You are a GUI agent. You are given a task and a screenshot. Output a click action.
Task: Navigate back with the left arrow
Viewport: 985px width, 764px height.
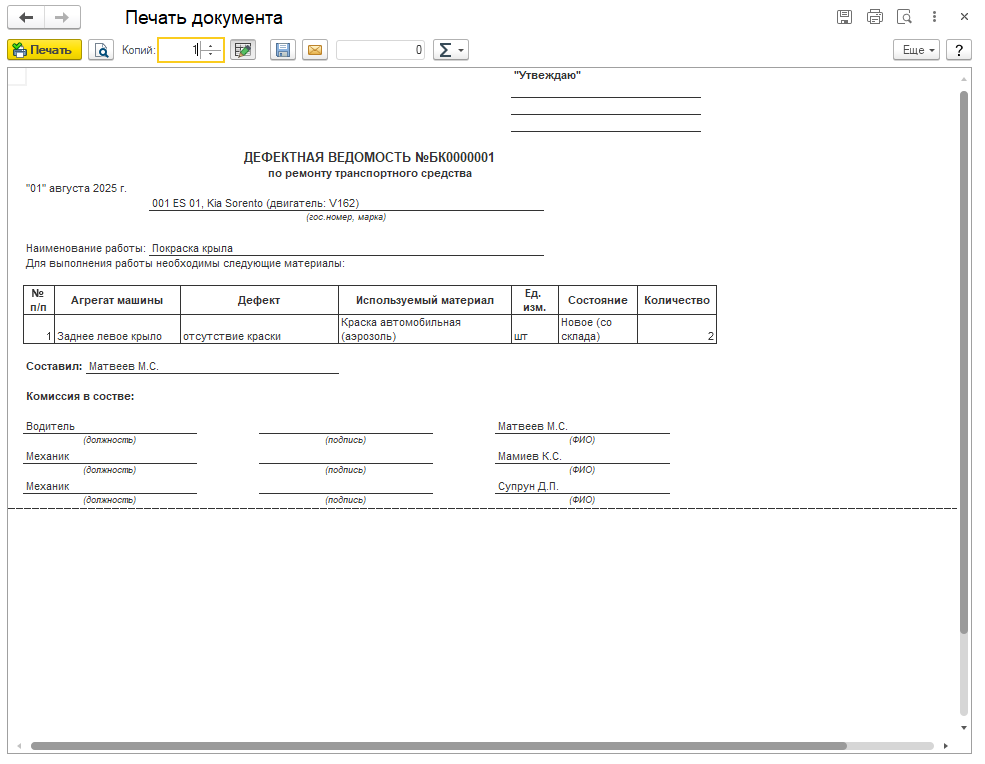click(26, 18)
